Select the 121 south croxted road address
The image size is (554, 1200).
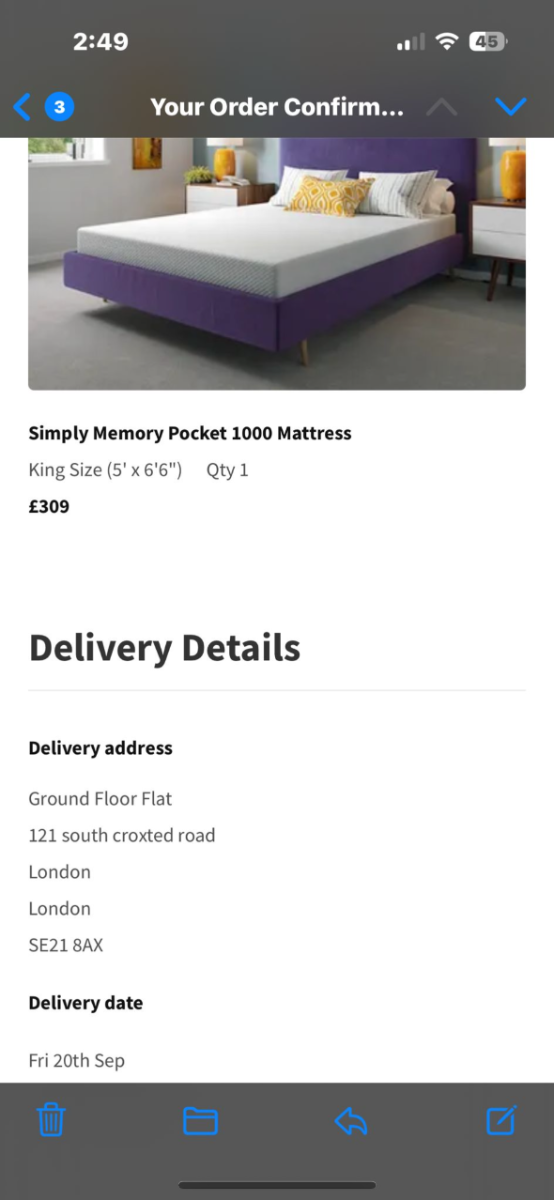tap(122, 835)
